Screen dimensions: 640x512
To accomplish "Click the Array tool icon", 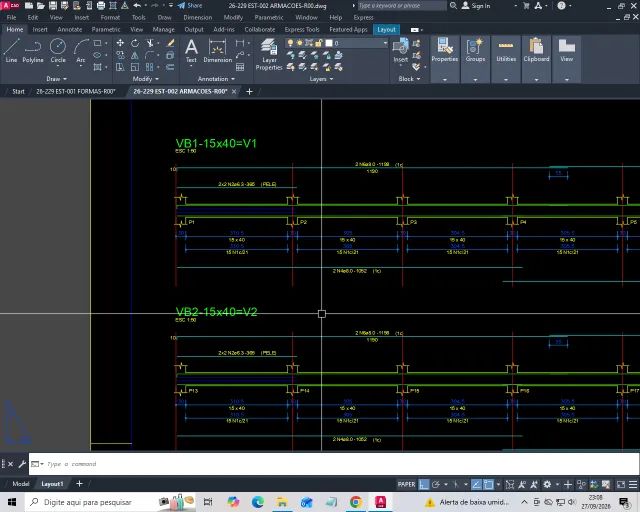I will 150,67.
